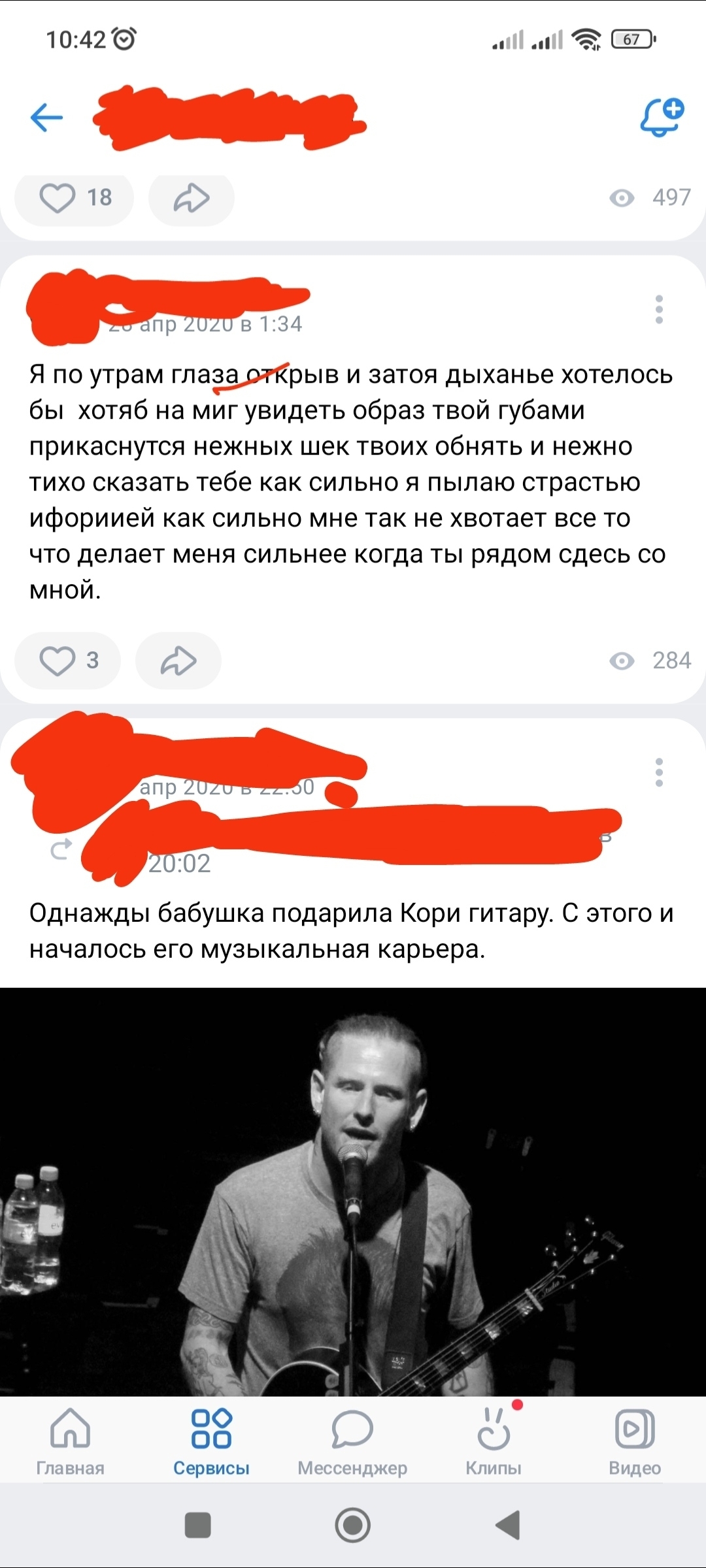Like the poem post with 3 likes
Screen dimensions: 706x1568
(x=68, y=661)
